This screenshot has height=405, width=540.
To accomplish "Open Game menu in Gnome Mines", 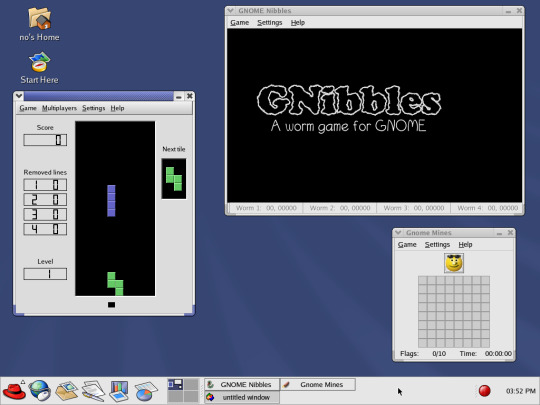I will coord(407,245).
